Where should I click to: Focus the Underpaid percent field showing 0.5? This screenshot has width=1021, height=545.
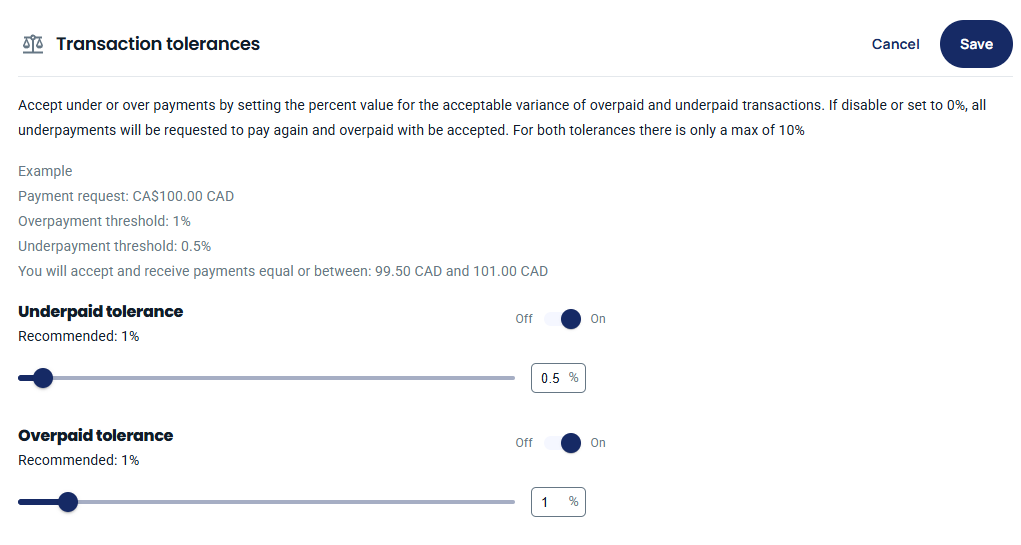point(558,378)
